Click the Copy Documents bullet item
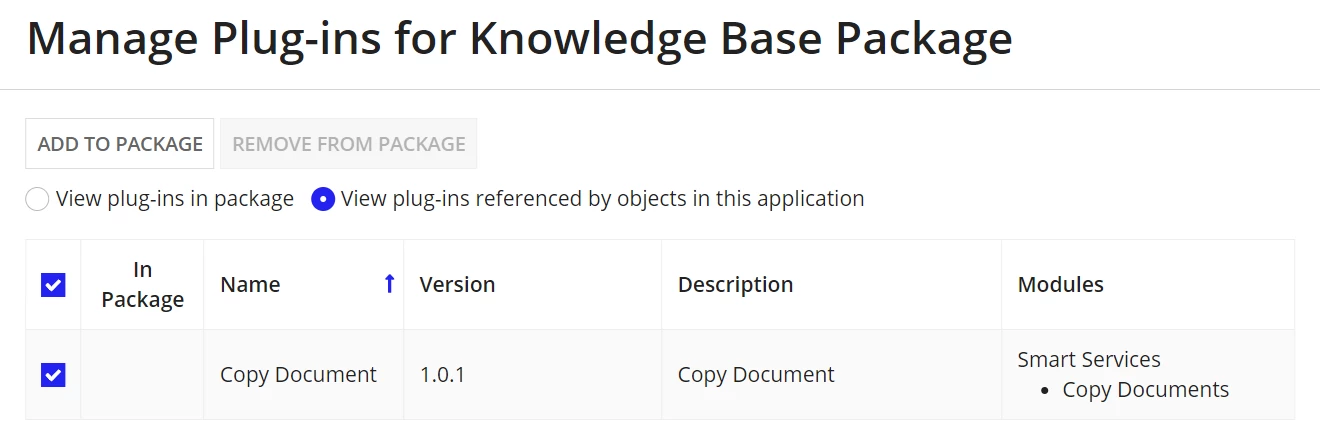 tap(1145, 390)
